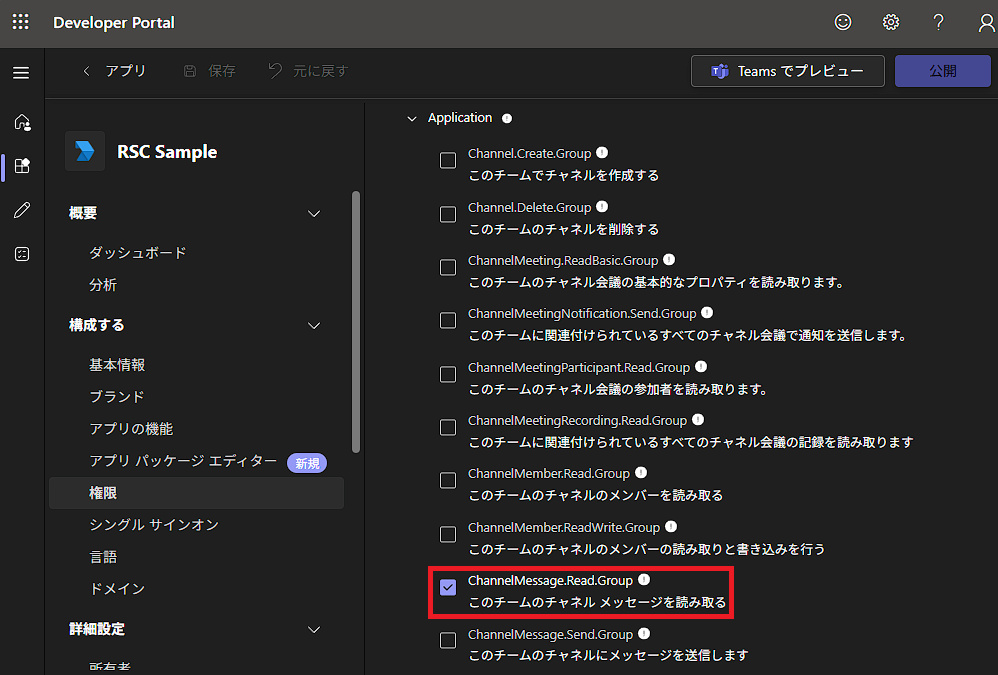Screen dimensions: 998x675
Task: Send feedback via the smiley face icon
Action: point(843,22)
